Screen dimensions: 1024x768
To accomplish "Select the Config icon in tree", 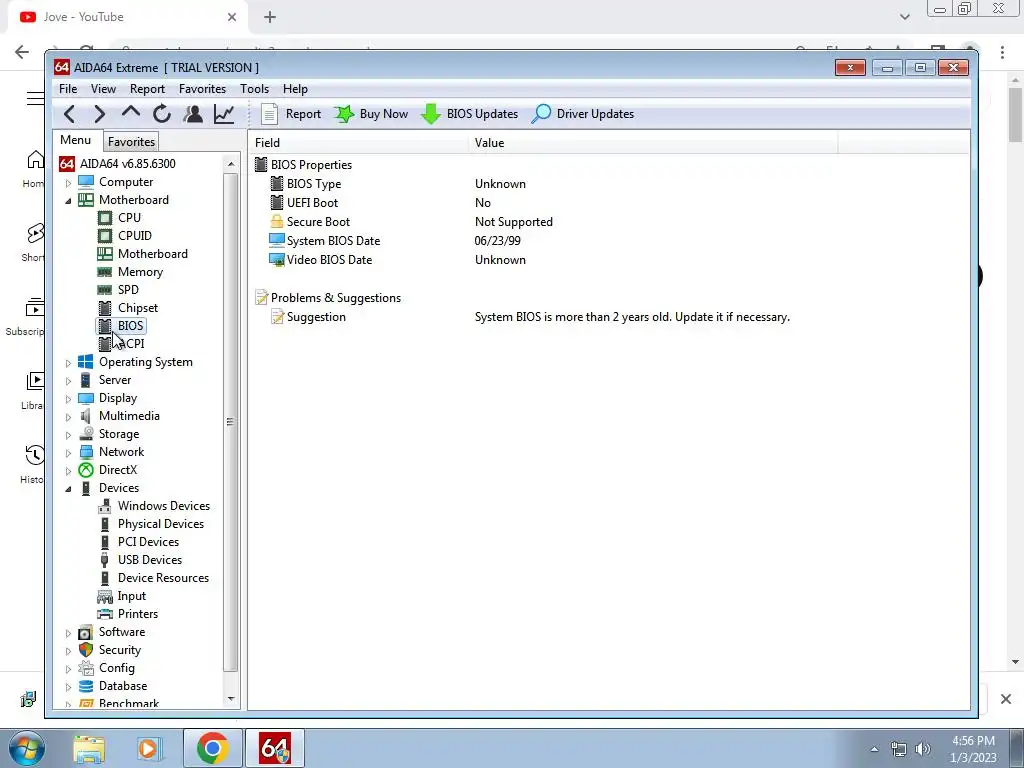I will click(x=86, y=668).
